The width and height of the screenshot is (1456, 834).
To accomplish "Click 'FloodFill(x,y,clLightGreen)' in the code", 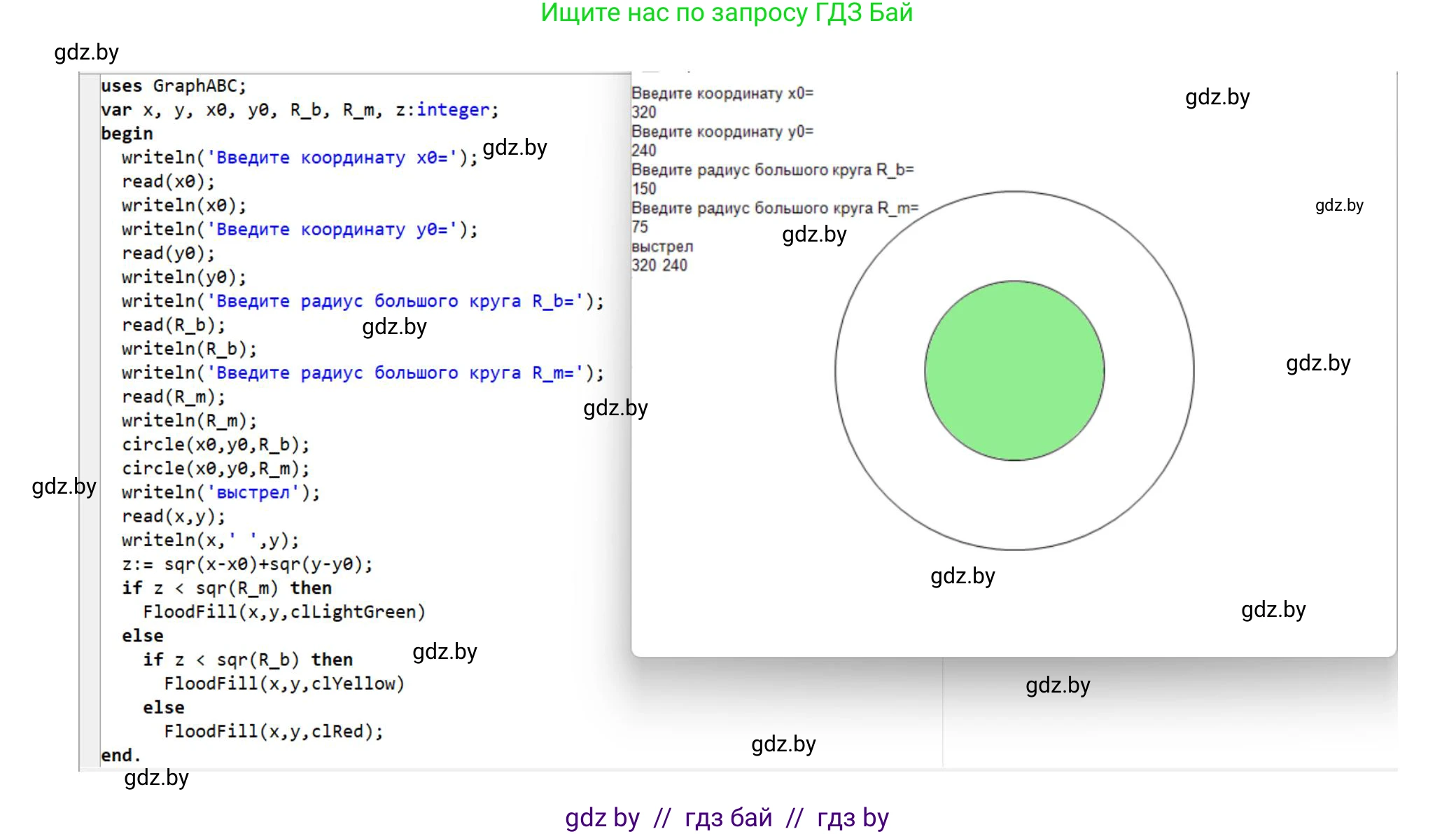I will tap(283, 612).
